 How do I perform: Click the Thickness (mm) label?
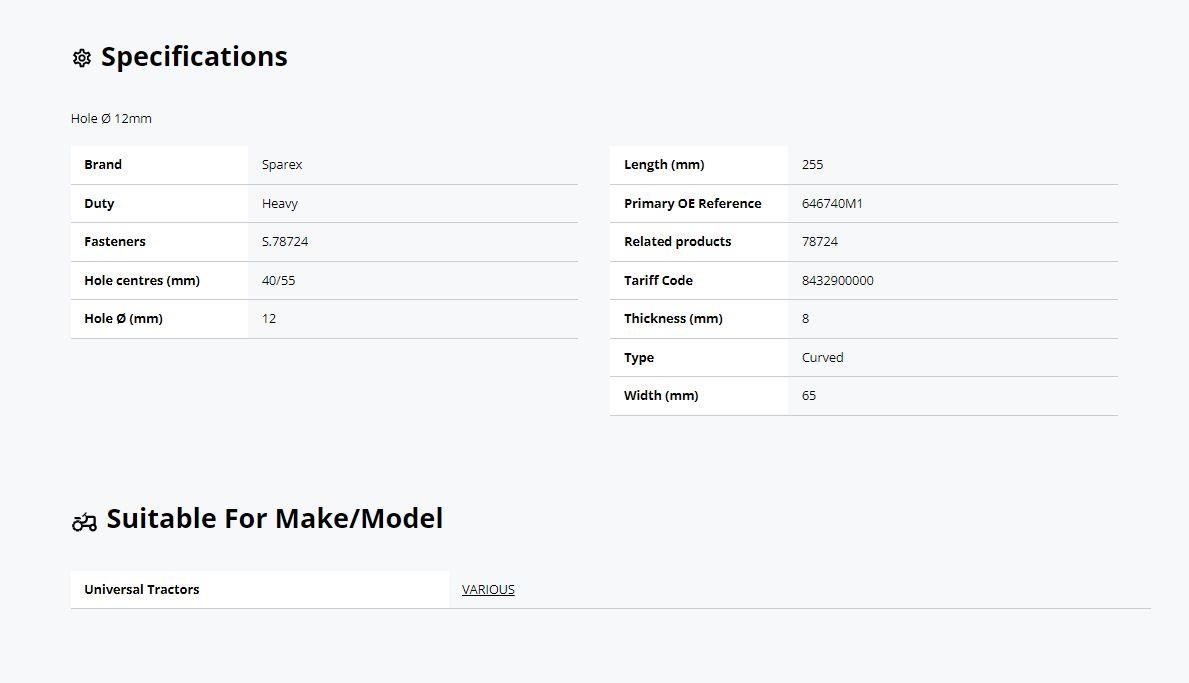click(x=673, y=319)
